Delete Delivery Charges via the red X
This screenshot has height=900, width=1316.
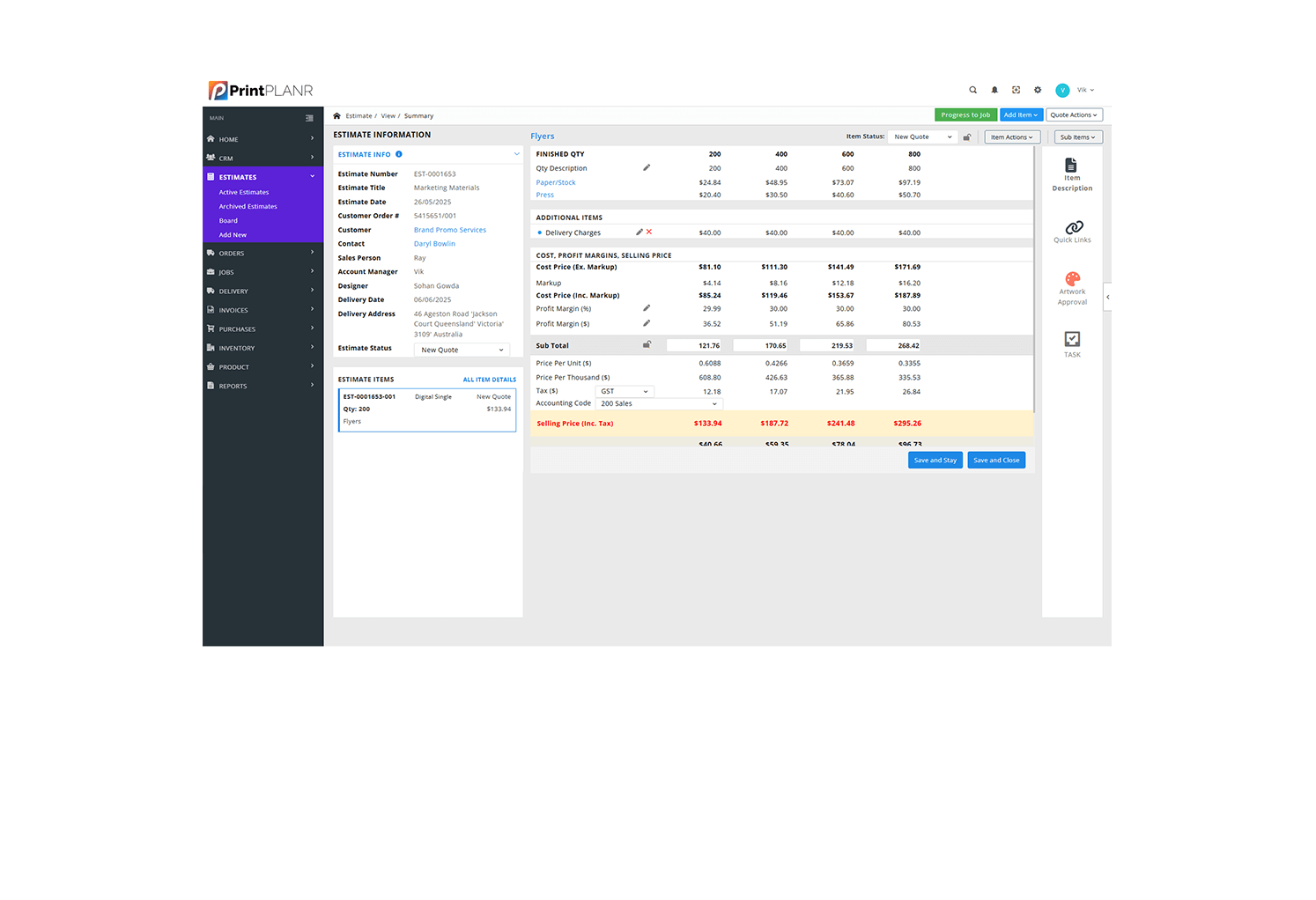point(649,232)
